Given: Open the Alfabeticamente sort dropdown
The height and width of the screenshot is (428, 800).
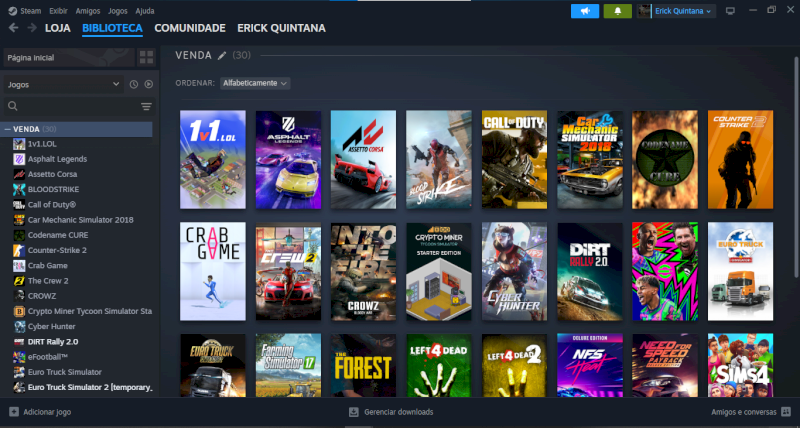Looking at the screenshot, I should (x=255, y=83).
